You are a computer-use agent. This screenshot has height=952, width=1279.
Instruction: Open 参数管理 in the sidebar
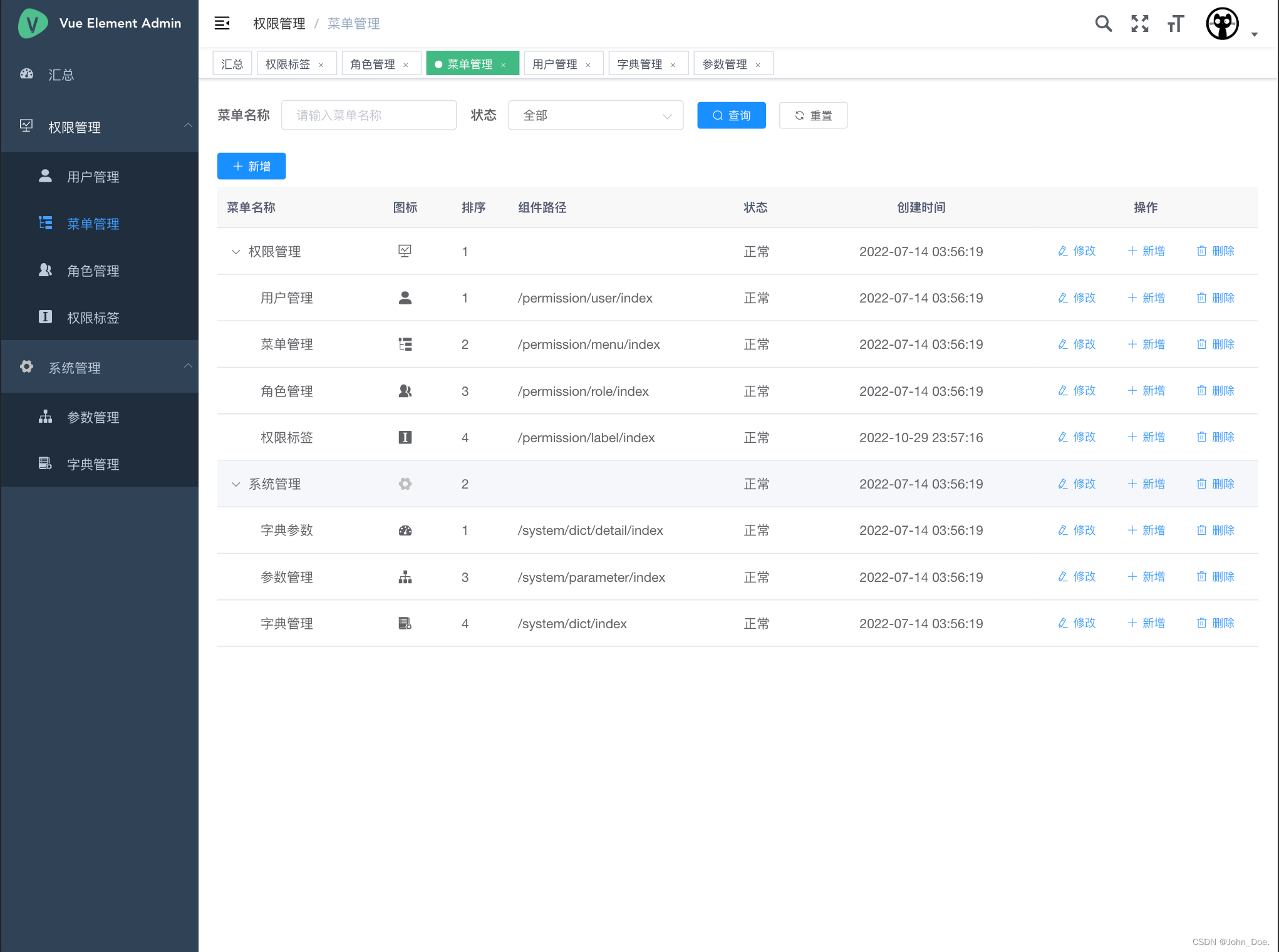click(100, 417)
